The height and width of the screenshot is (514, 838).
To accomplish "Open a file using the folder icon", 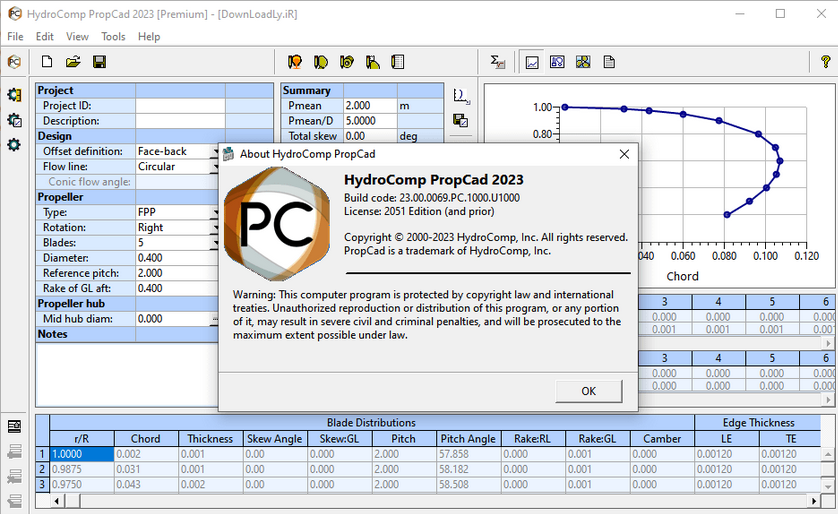I will click(x=73, y=62).
